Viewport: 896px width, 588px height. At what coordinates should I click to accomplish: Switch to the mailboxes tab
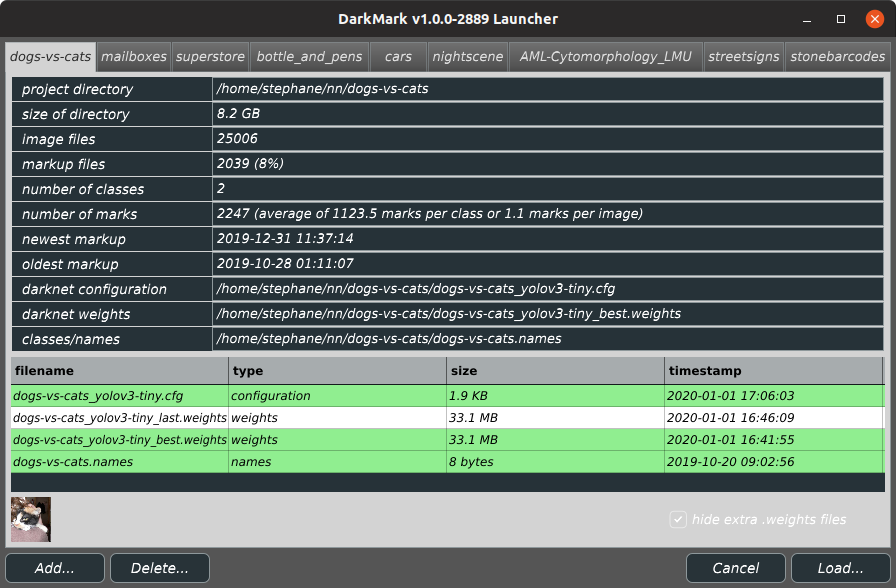point(134,57)
